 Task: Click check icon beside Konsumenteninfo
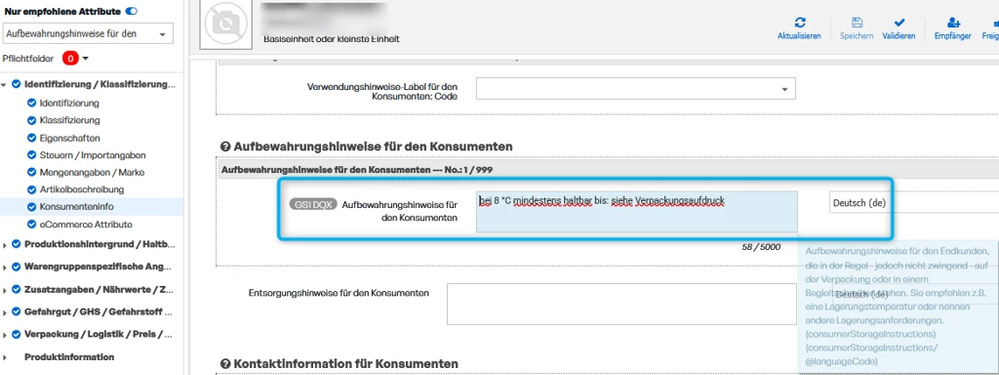(x=31, y=207)
